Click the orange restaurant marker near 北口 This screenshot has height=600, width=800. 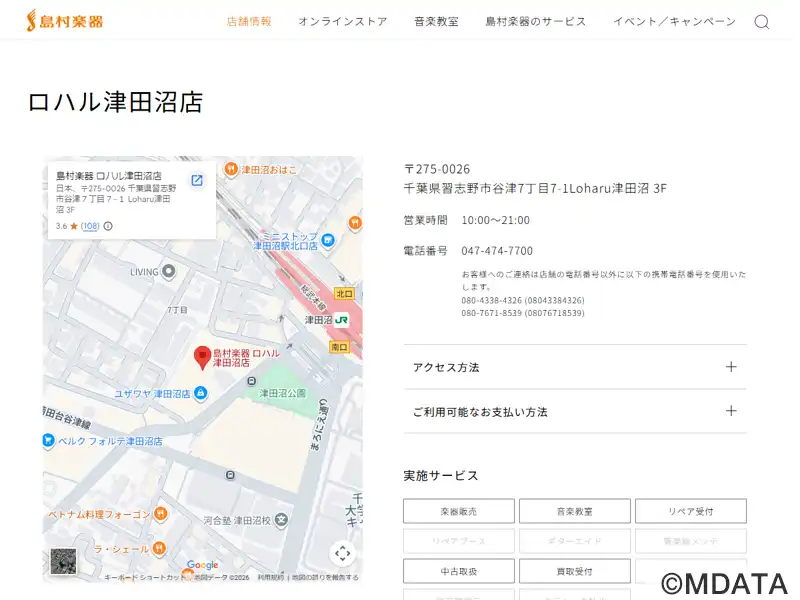pyautogui.click(x=355, y=222)
